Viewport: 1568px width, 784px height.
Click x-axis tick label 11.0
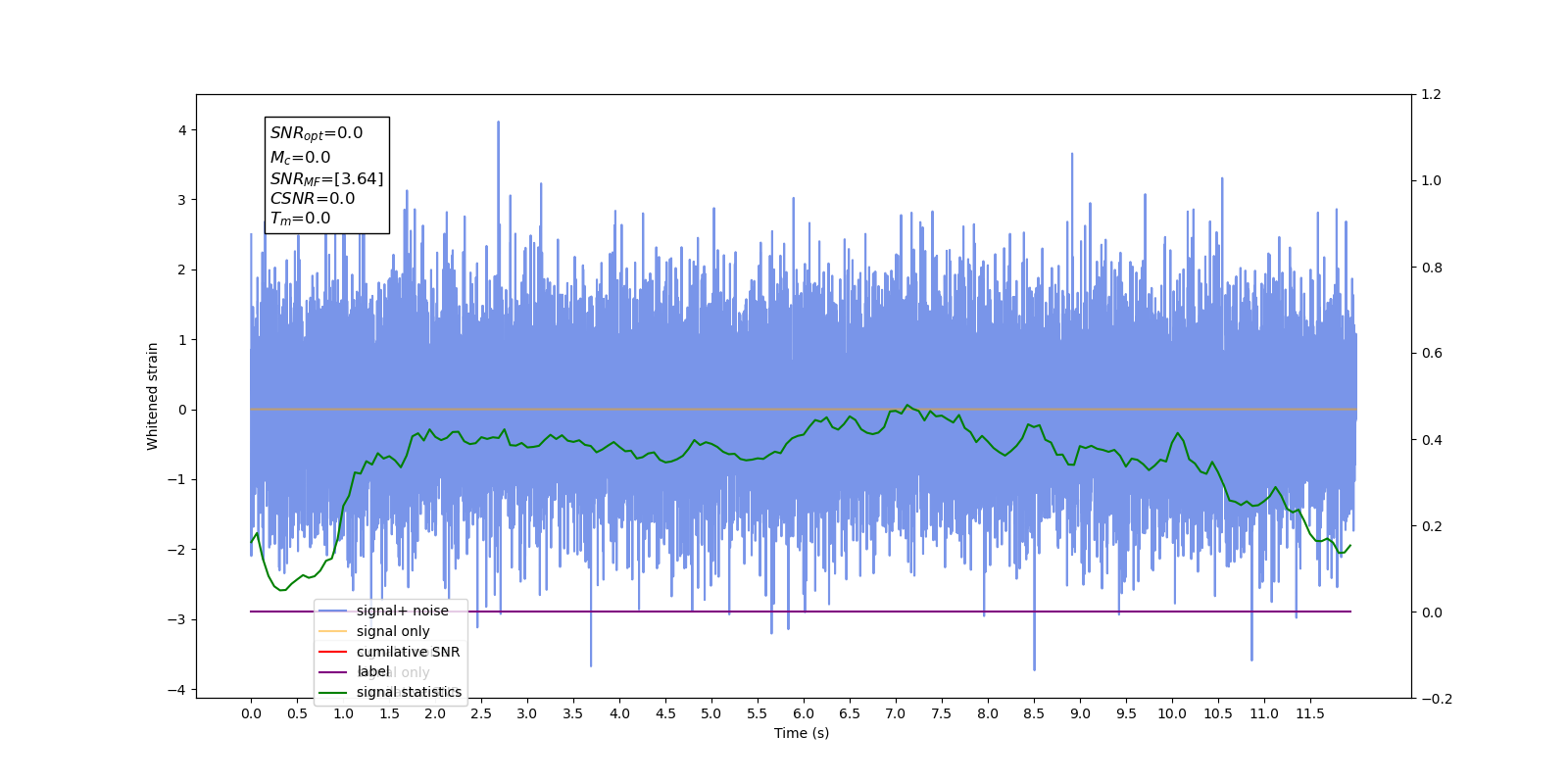(1264, 713)
